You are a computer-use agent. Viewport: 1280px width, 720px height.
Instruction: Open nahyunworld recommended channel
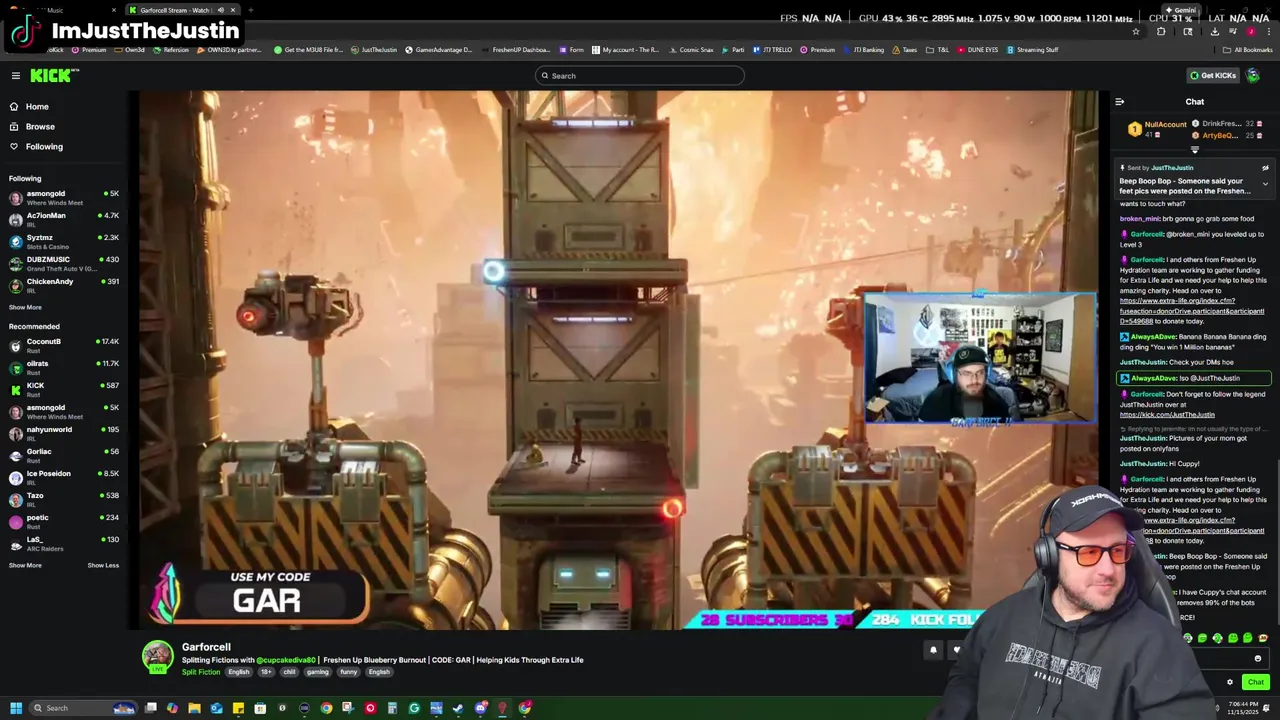(x=64, y=433)
